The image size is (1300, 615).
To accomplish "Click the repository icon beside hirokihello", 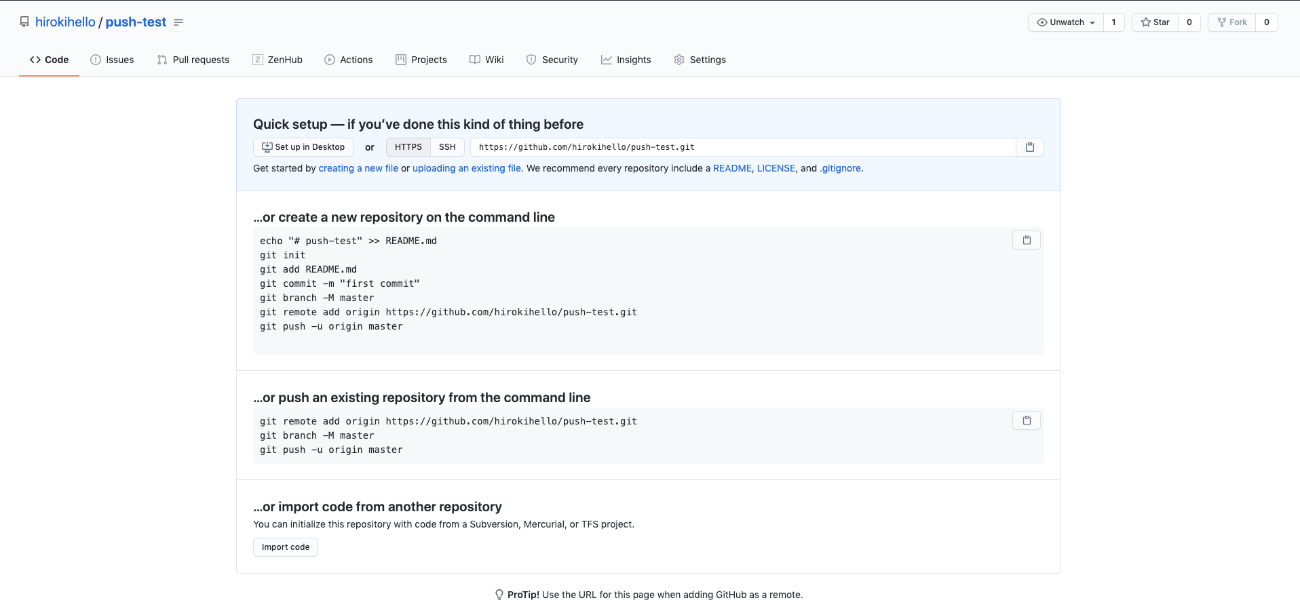I will (24, 22).
